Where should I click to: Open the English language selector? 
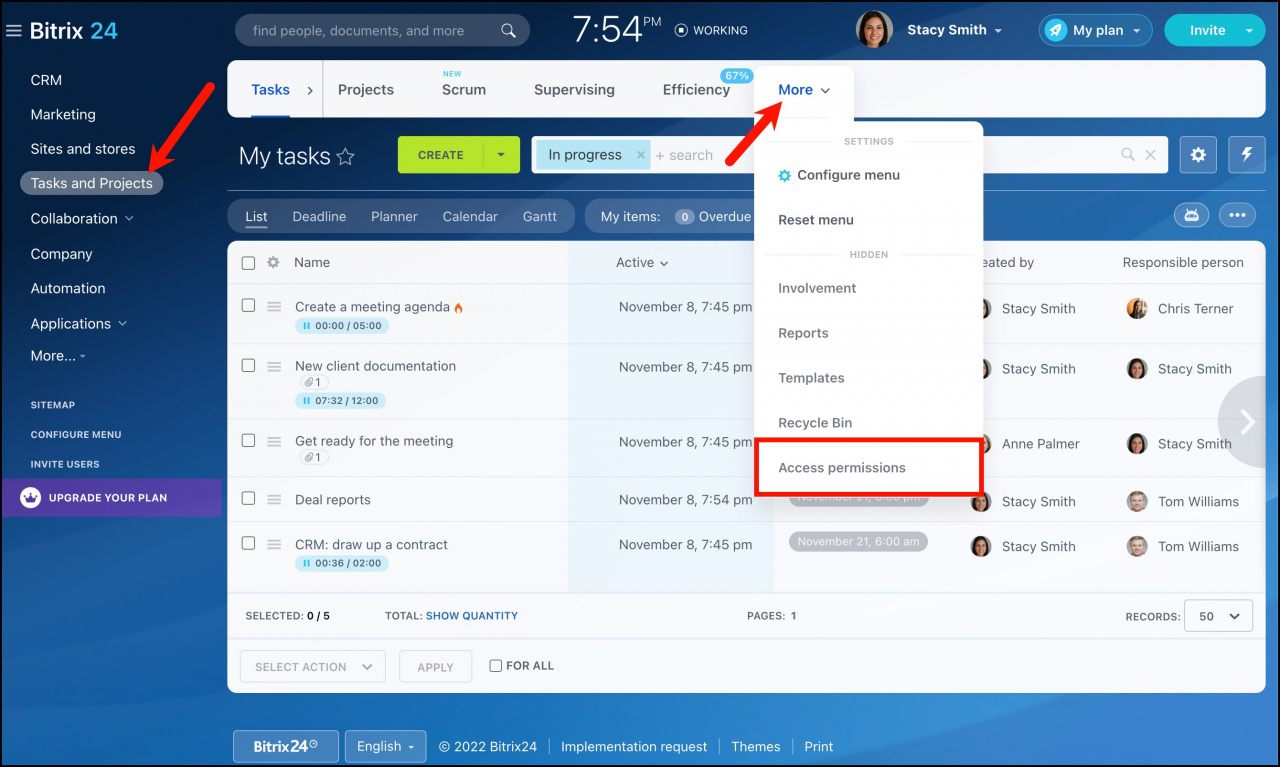tap(385, 746)
